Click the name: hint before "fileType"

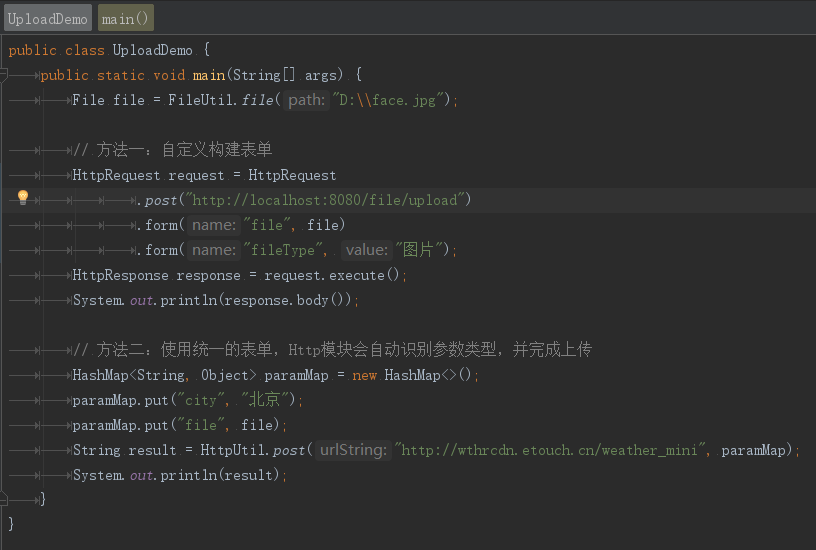tap(214, 250)
